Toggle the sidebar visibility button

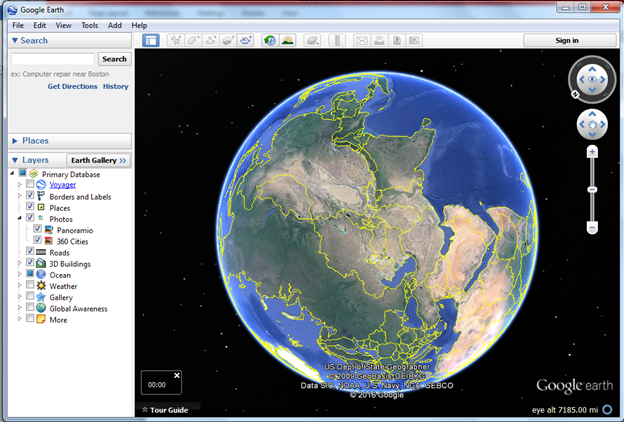(151, 40)
